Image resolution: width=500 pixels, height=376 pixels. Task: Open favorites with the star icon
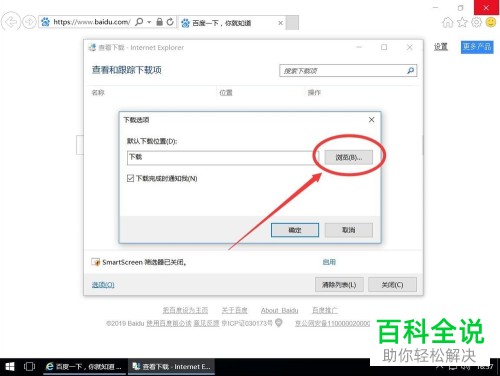tap(462, 22)
